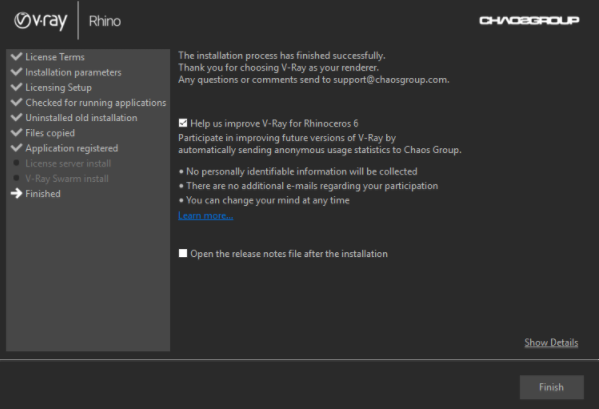Screen dimensions: 599x409
Task: Click the checkmark beside Installation parameters
Action: (16, 72)
